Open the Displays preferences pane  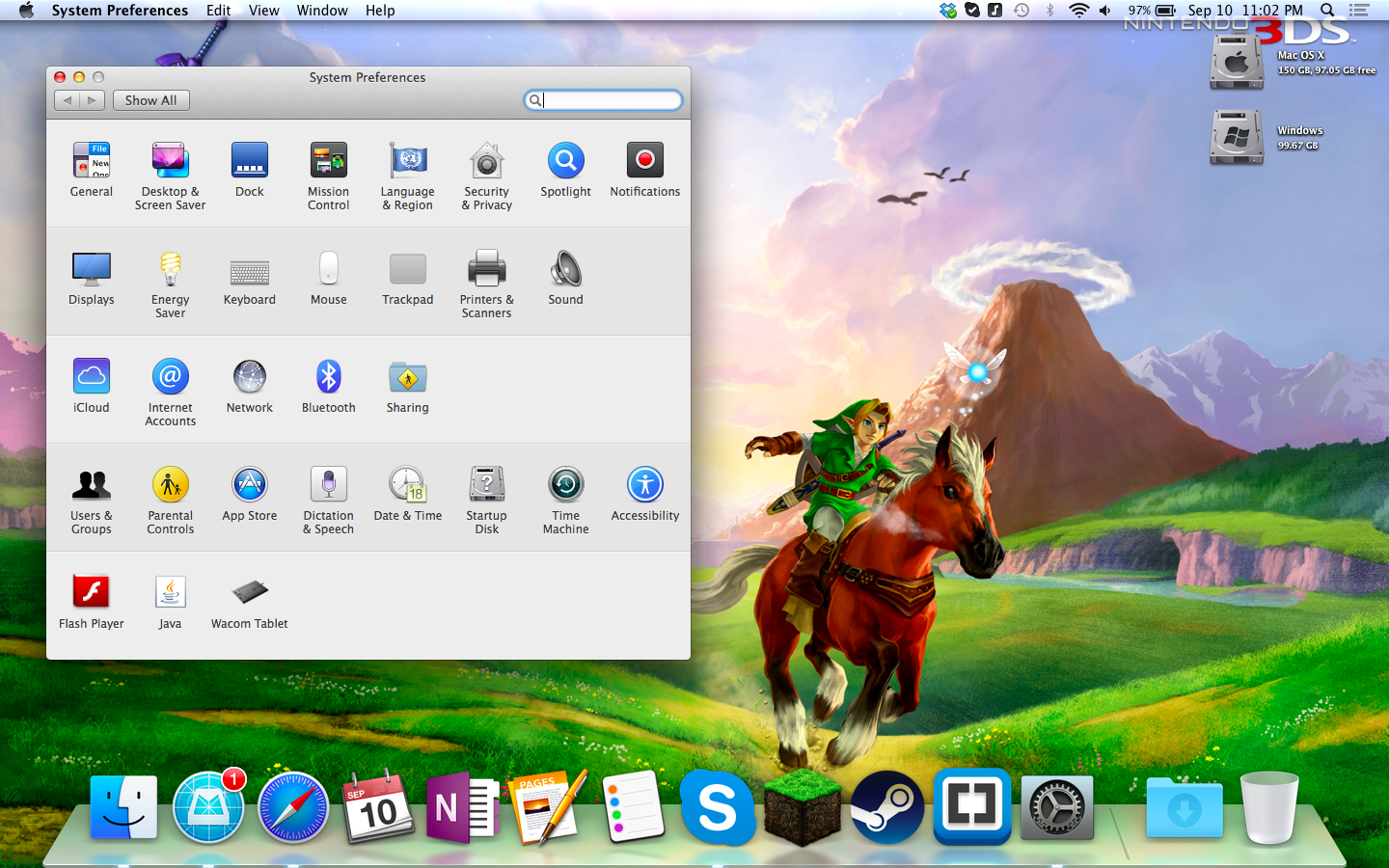tap(92, 278)
